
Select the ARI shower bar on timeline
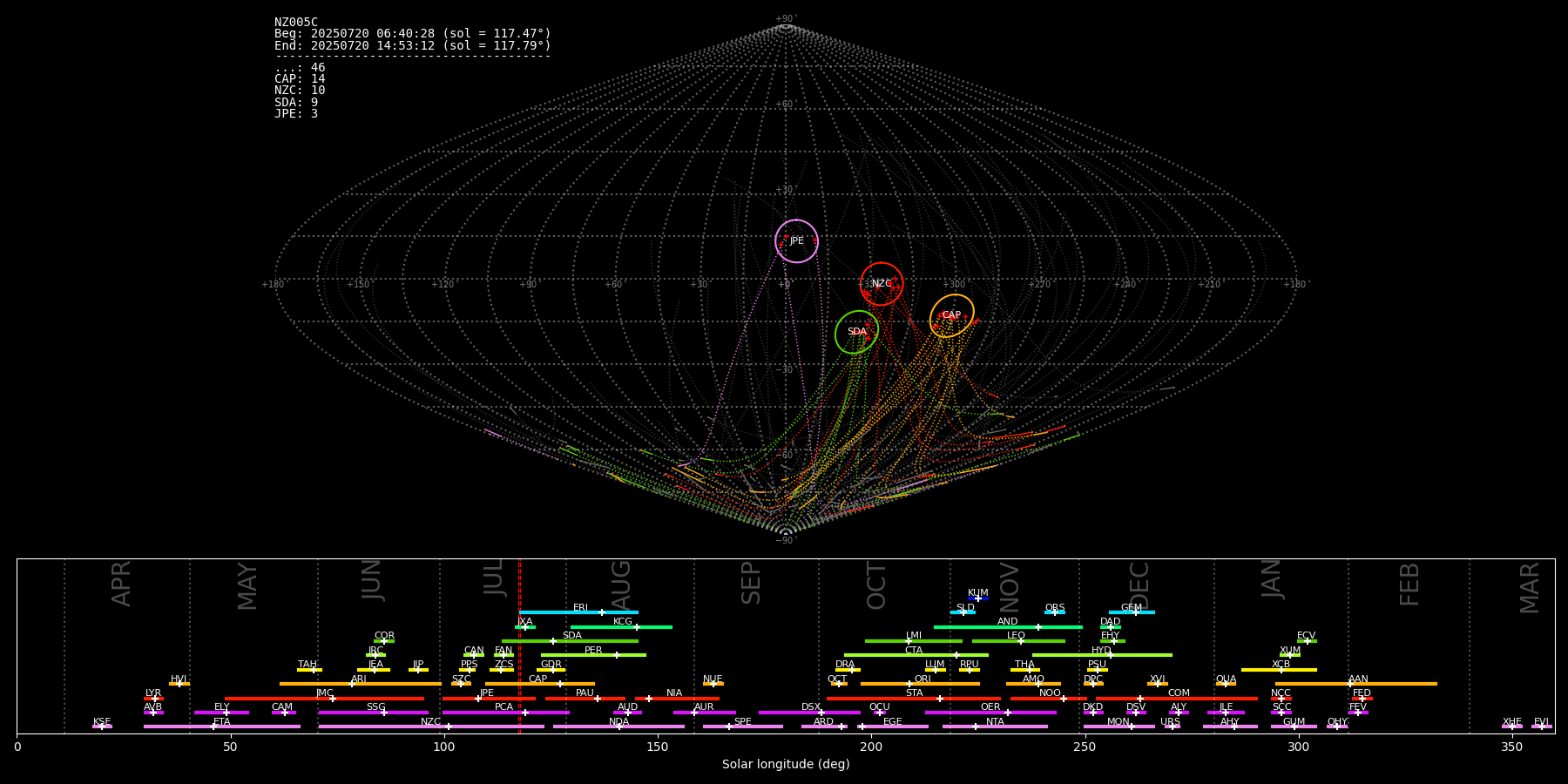tap(361, 684)
